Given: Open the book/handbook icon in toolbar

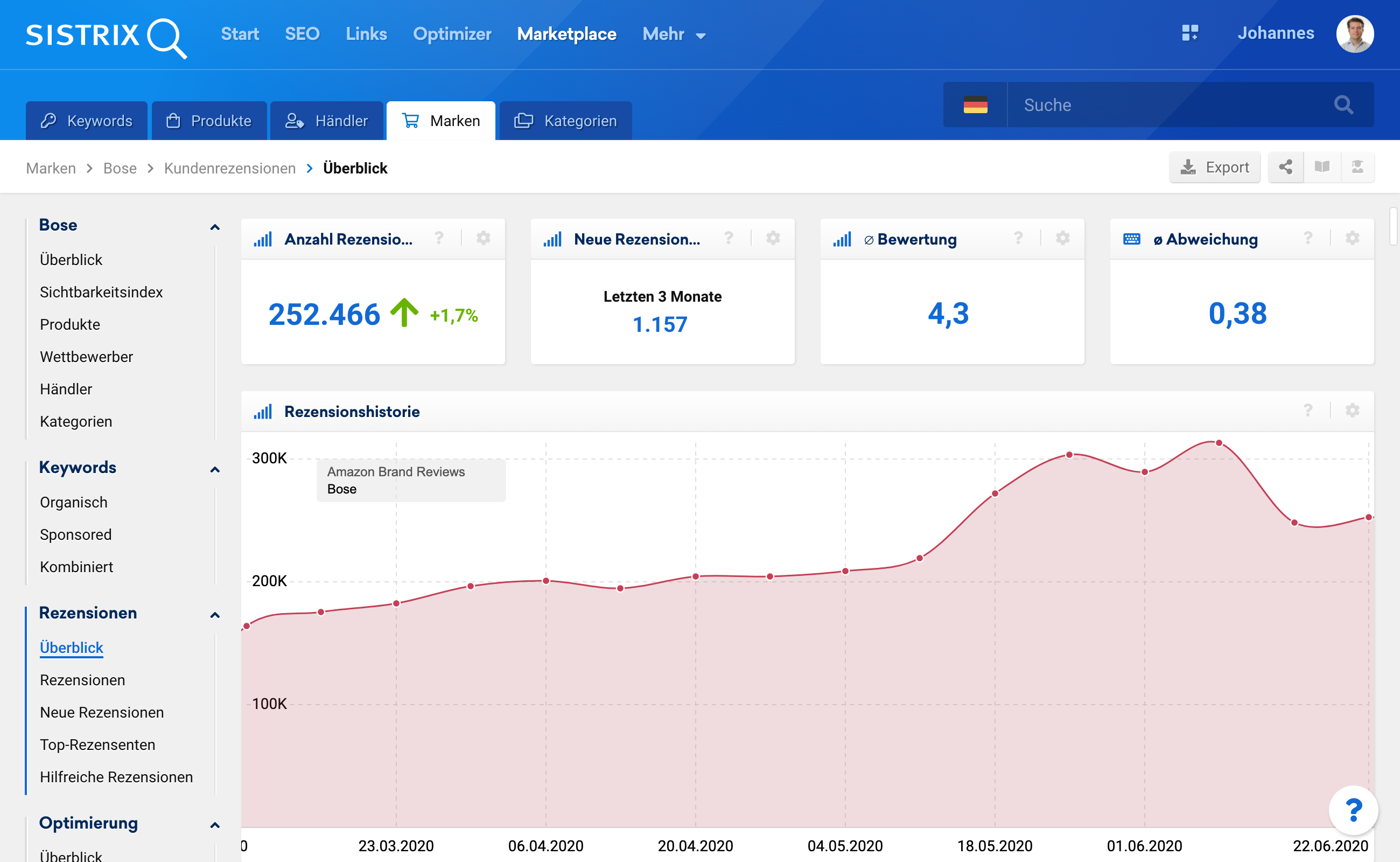Looking at the screenshot, I should pyautogui.click(x=1322, y=167).
